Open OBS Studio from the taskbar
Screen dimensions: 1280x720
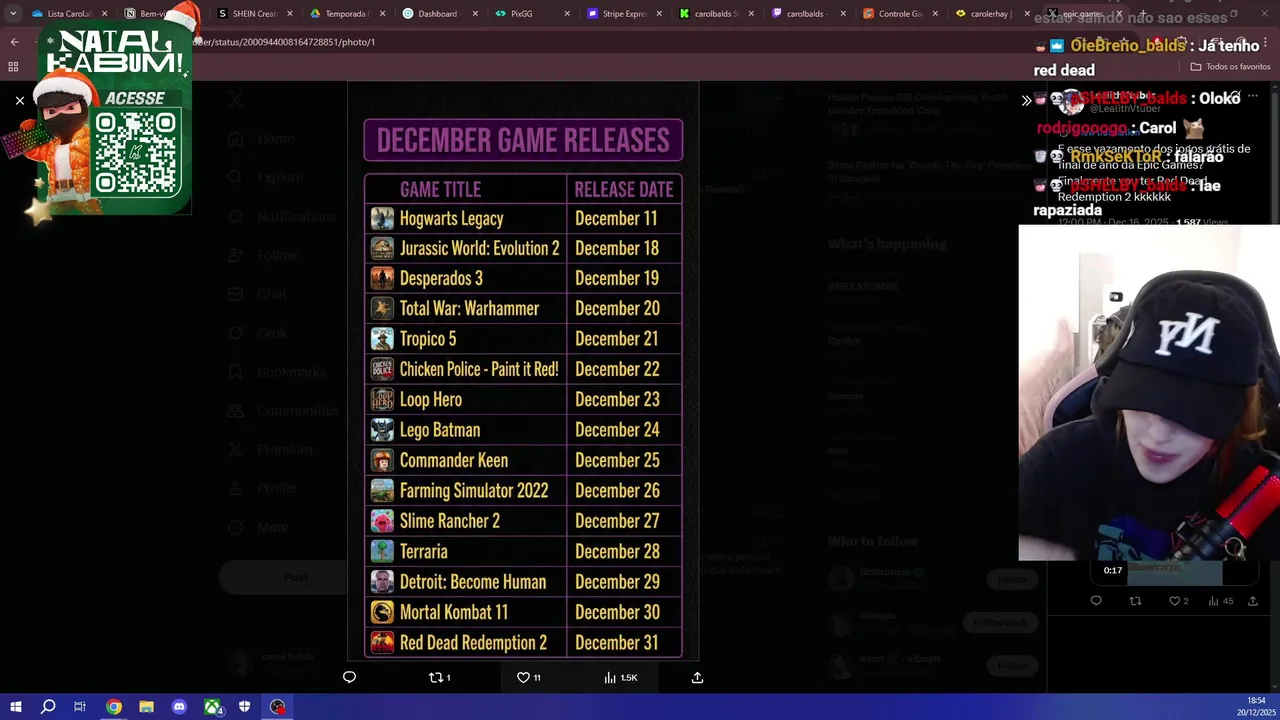pos(277,707)
